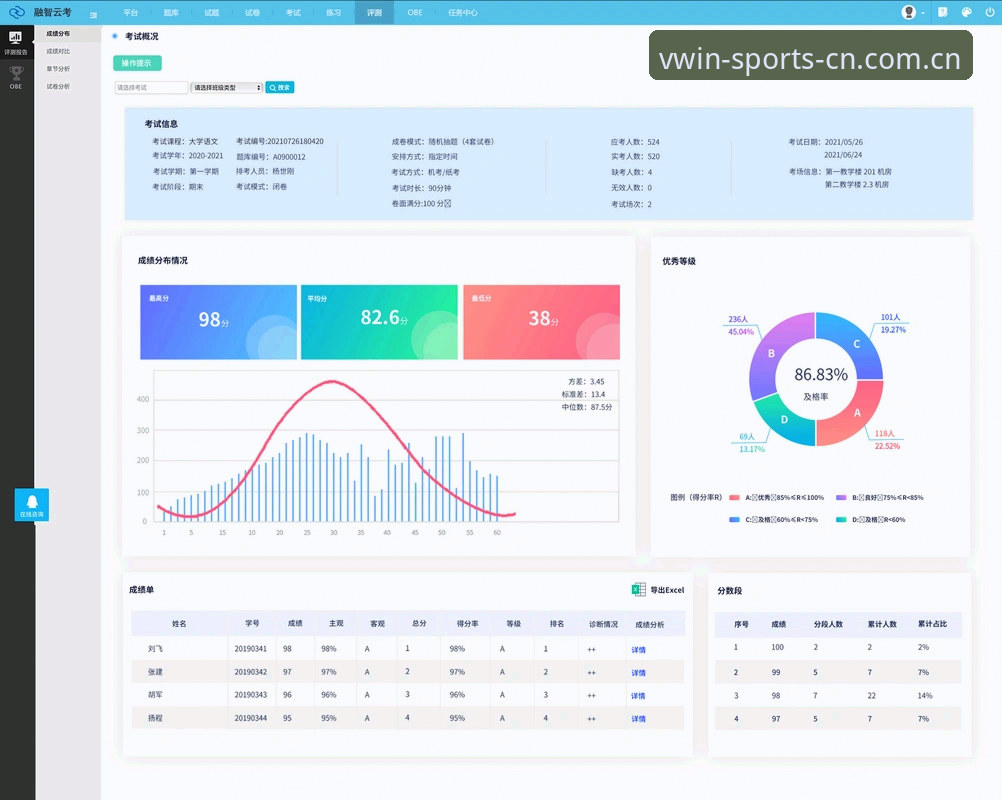
Task: Click the 搜索 search button
Action: pyautogui.click(x=280, y=88)
